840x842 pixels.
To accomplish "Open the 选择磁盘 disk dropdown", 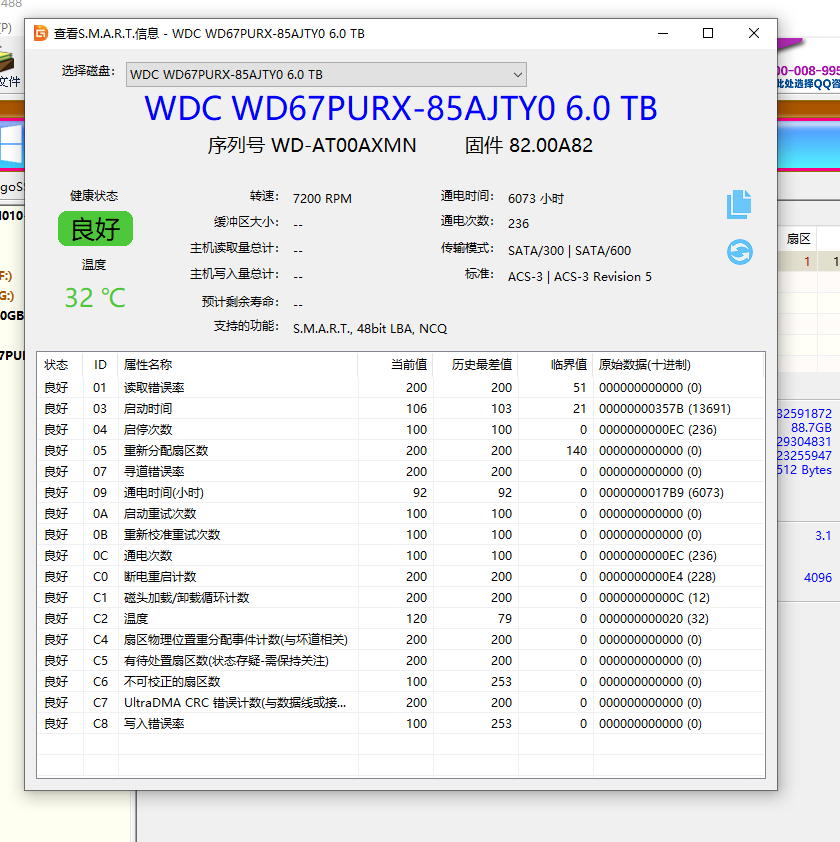I will [325, 75].
